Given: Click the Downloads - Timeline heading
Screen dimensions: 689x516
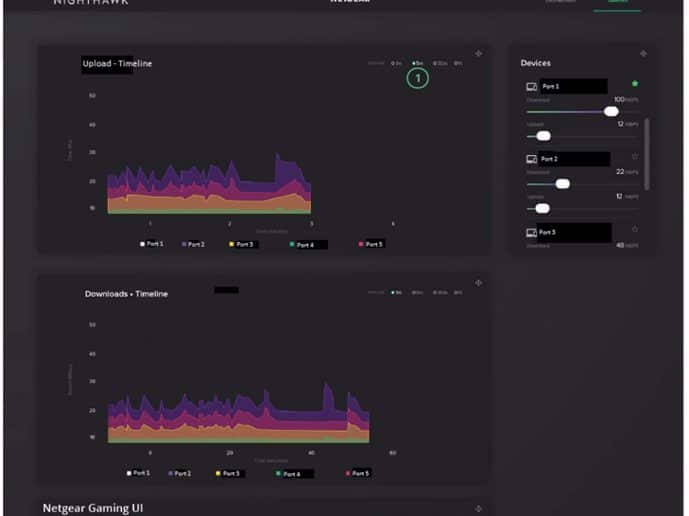Looking at the screenshot, I should 127,294.
